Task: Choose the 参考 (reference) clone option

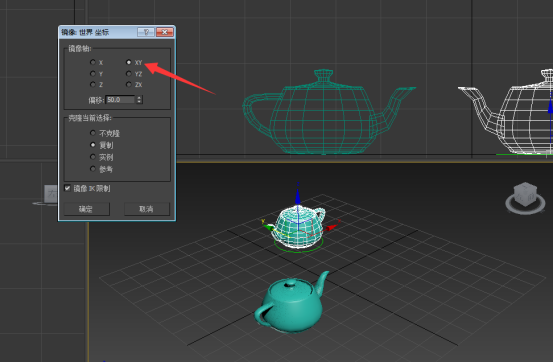Action: click(x=93, y=169)
